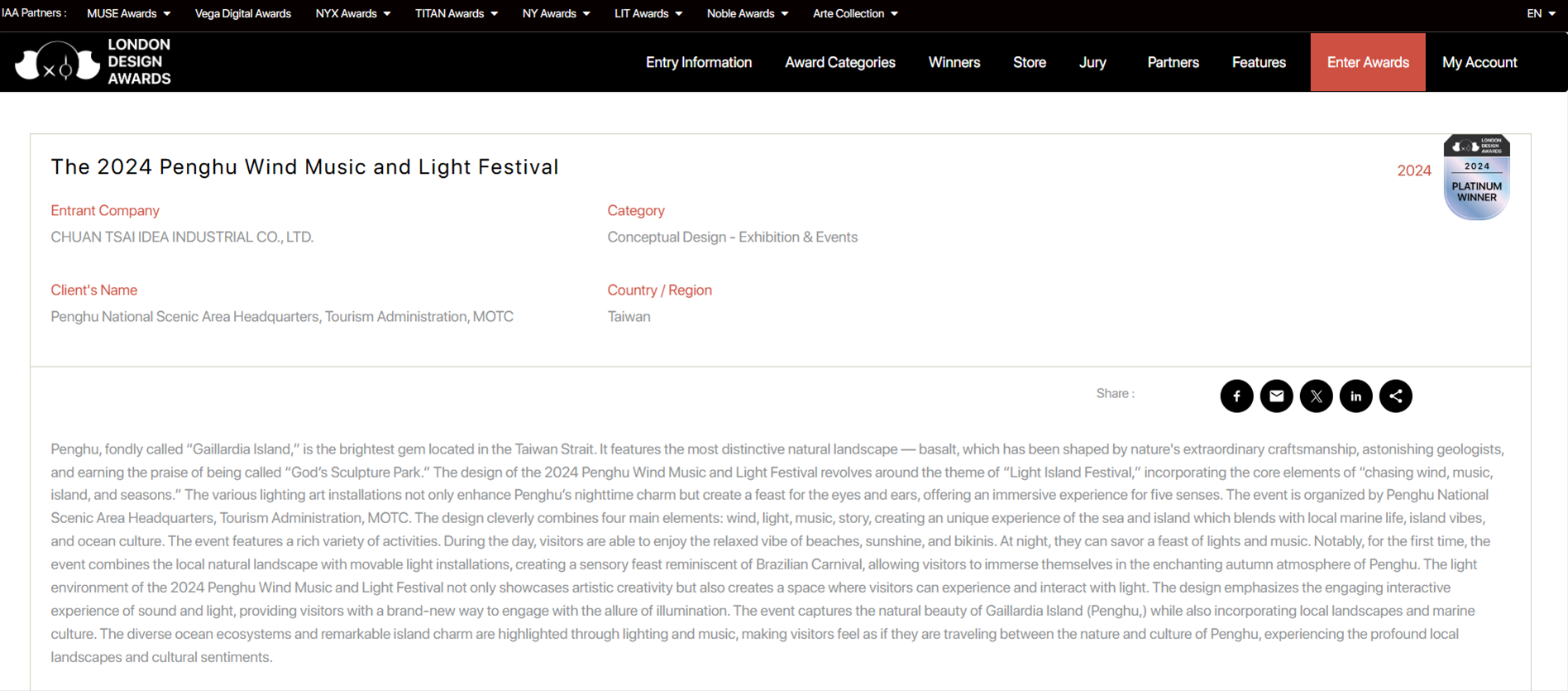Expand the Arte Collection dropdown
This screenshot has width=1568, height=691.
pyautogui.click(x=854, y=13)
